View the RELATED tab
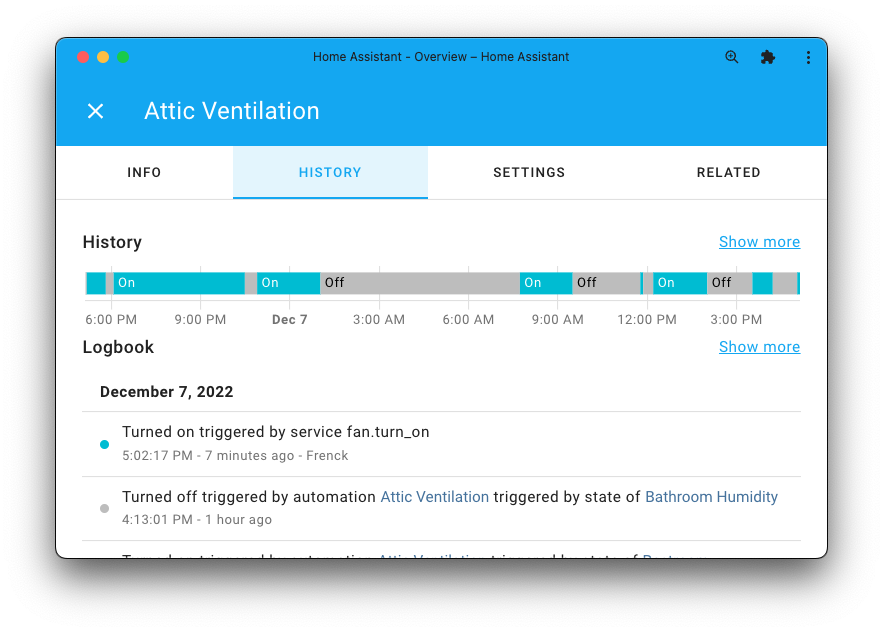883x632 pixels. pyautogui.click(x=728, y=172)
